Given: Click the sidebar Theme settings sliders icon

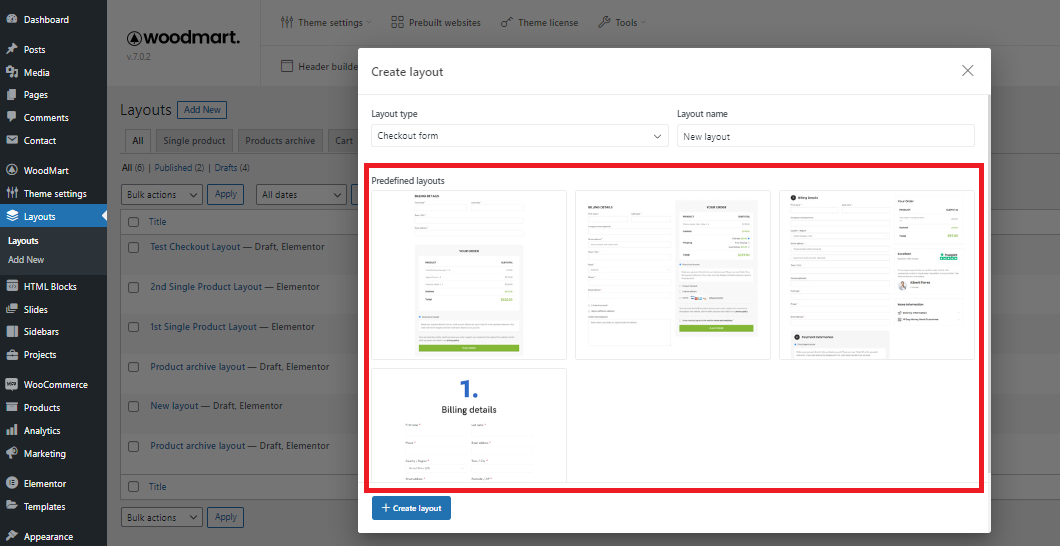Looking at the screenshot, I should click(11, 193).
